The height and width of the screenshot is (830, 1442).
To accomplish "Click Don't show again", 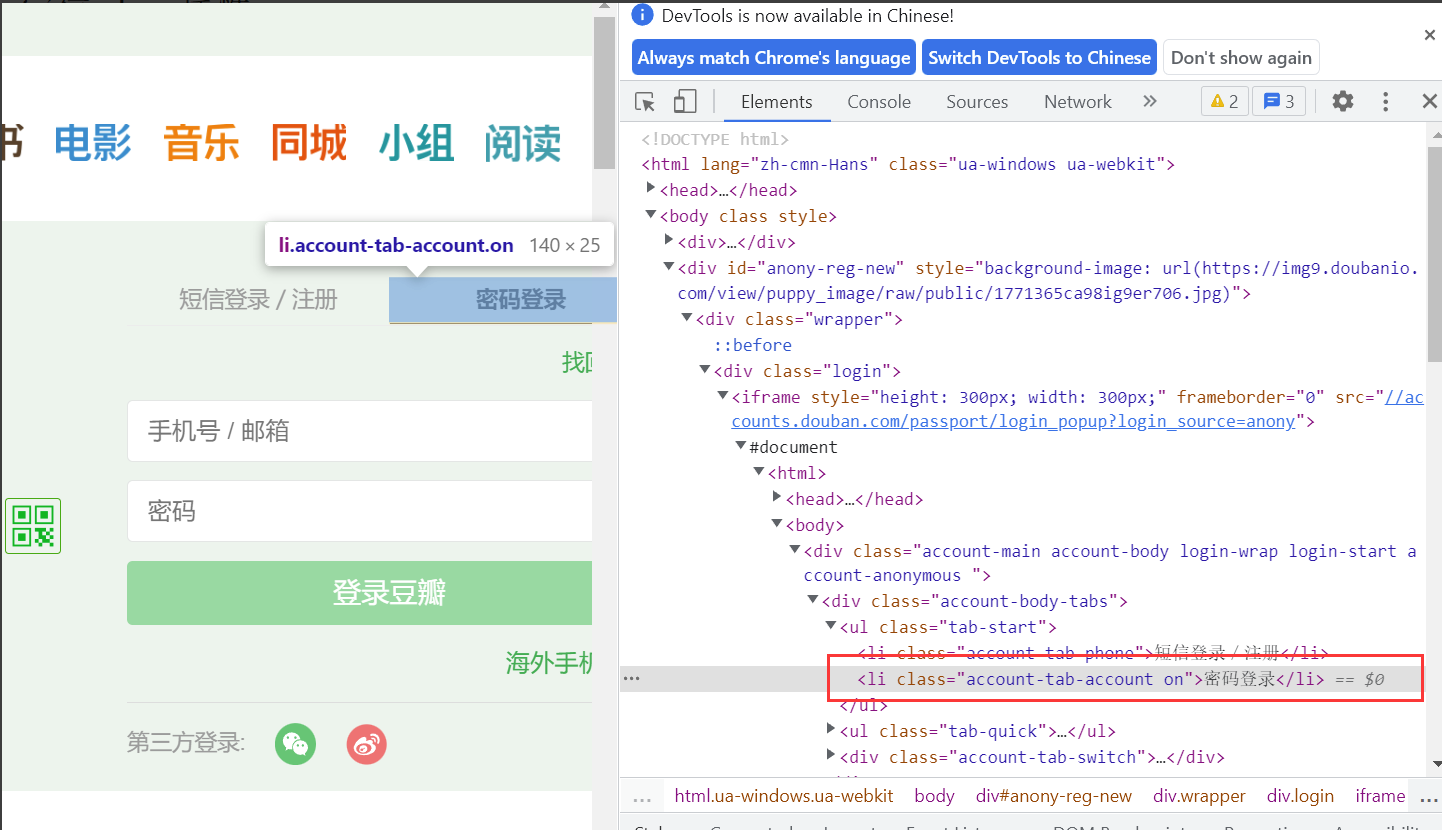I will pos(1241,57).
